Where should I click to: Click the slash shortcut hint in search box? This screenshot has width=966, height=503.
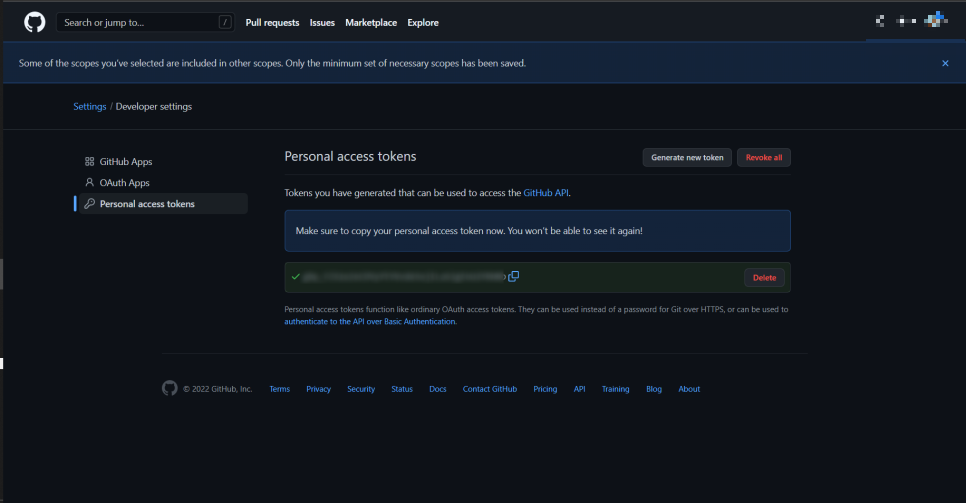(x=225, y=22)
